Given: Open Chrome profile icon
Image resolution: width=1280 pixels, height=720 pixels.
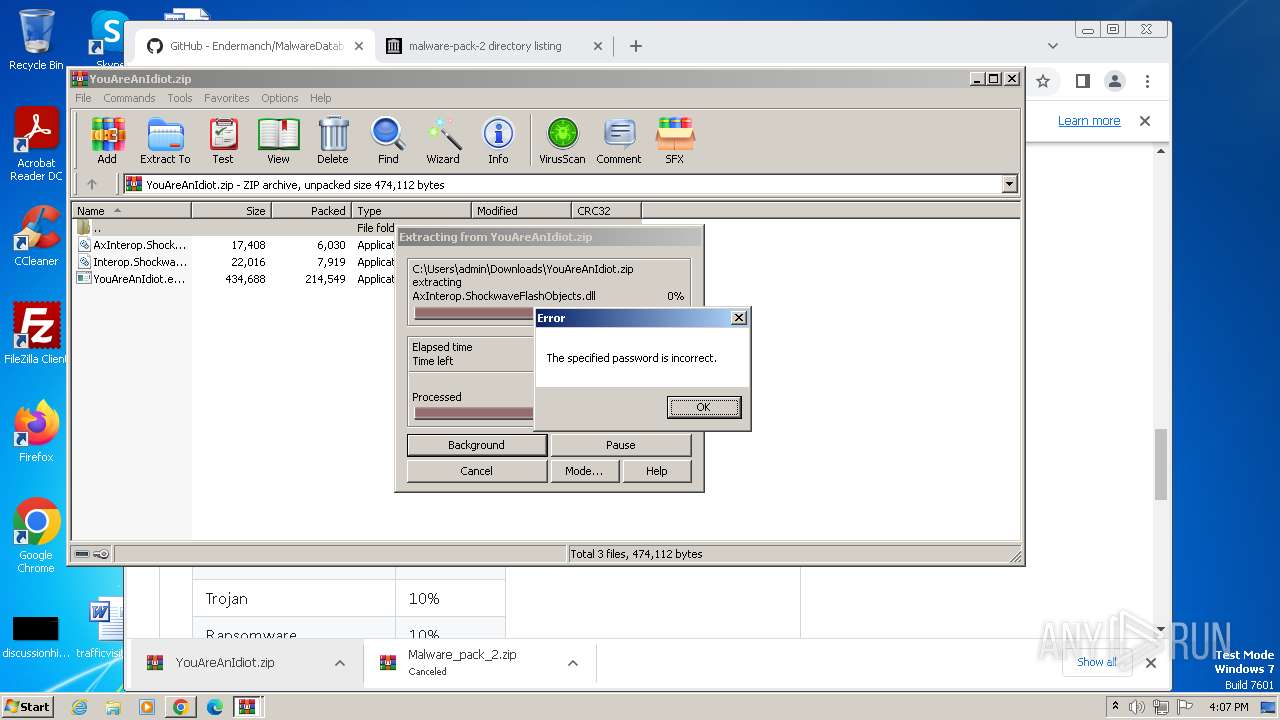Looking at the screenshot, I should coord(1114,81).
